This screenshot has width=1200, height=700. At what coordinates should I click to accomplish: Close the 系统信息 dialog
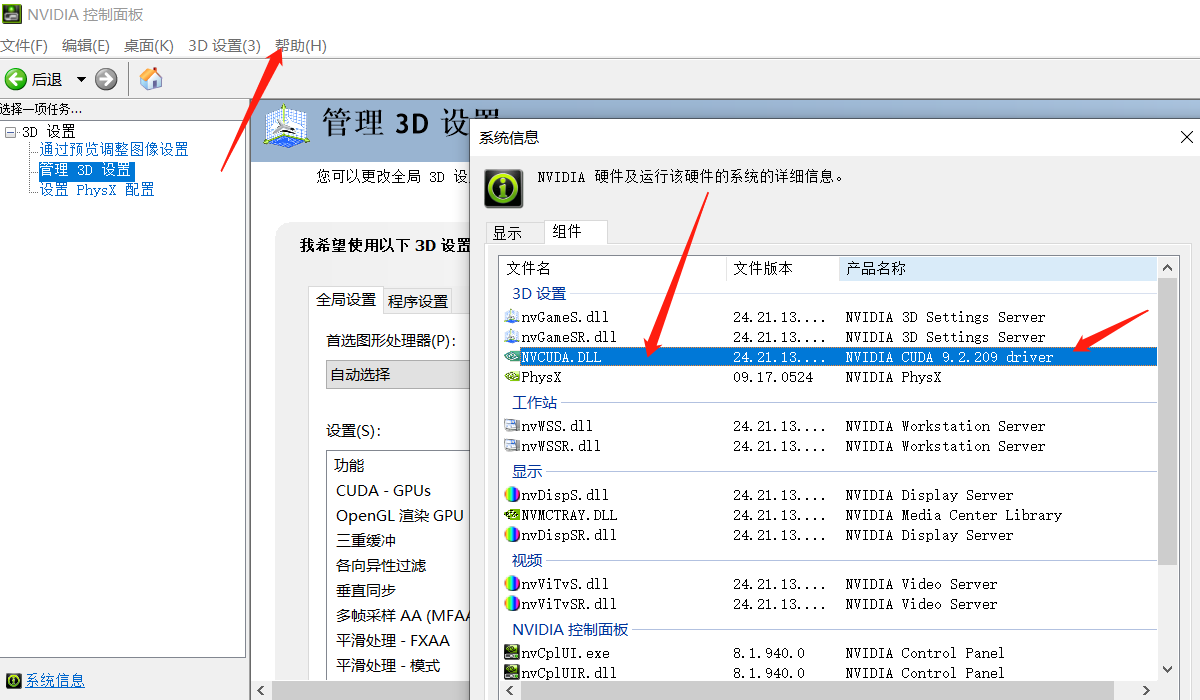(x=1187, y=137)
